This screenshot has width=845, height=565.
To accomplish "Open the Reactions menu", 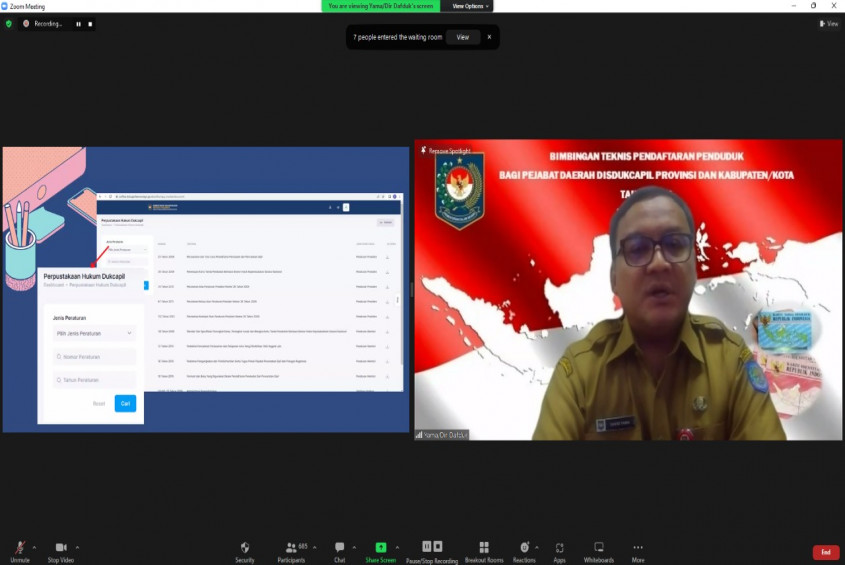I will [x=524, y=548].
